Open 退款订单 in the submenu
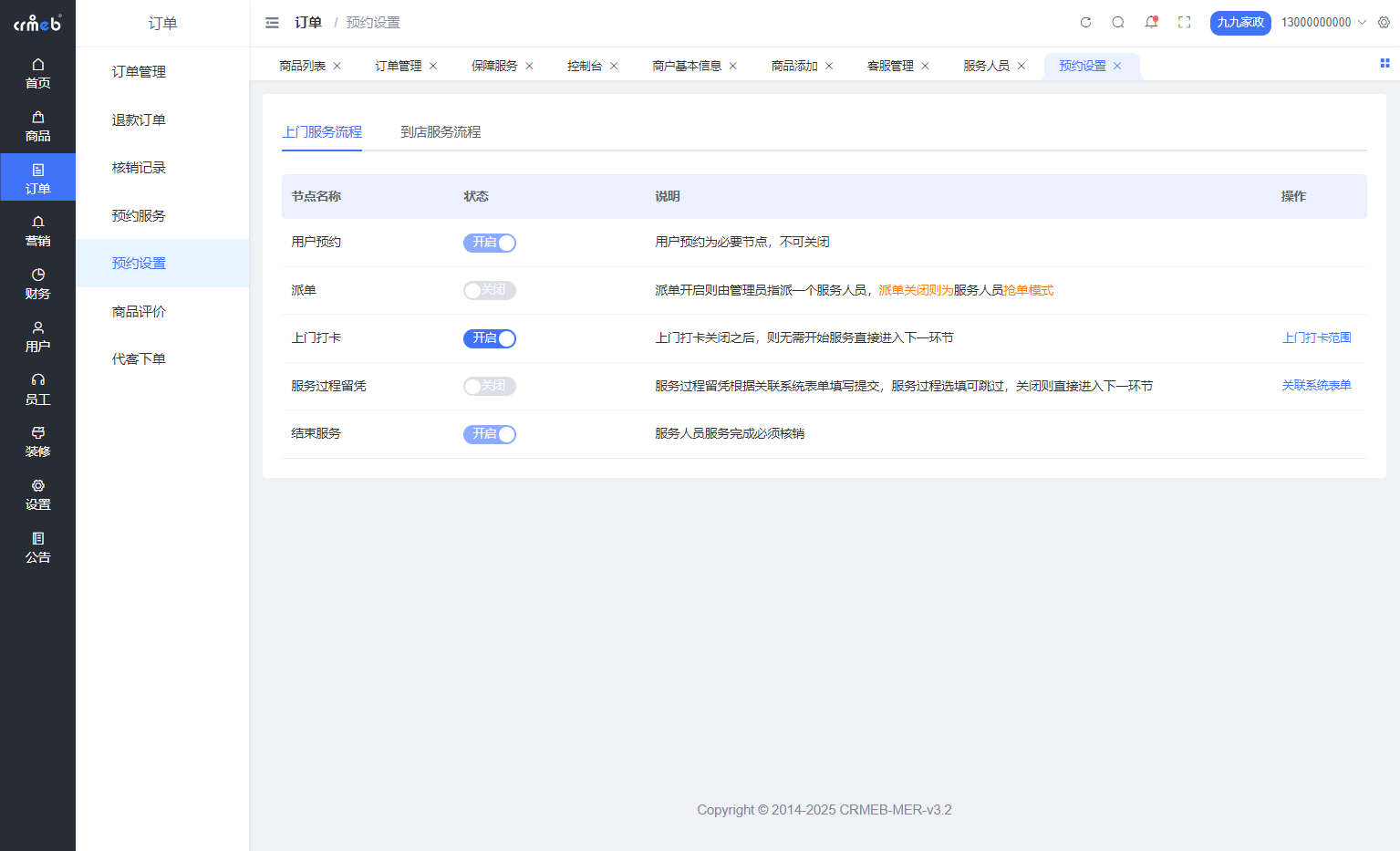This screenshot has height=851, width=1400. point(162,119)
